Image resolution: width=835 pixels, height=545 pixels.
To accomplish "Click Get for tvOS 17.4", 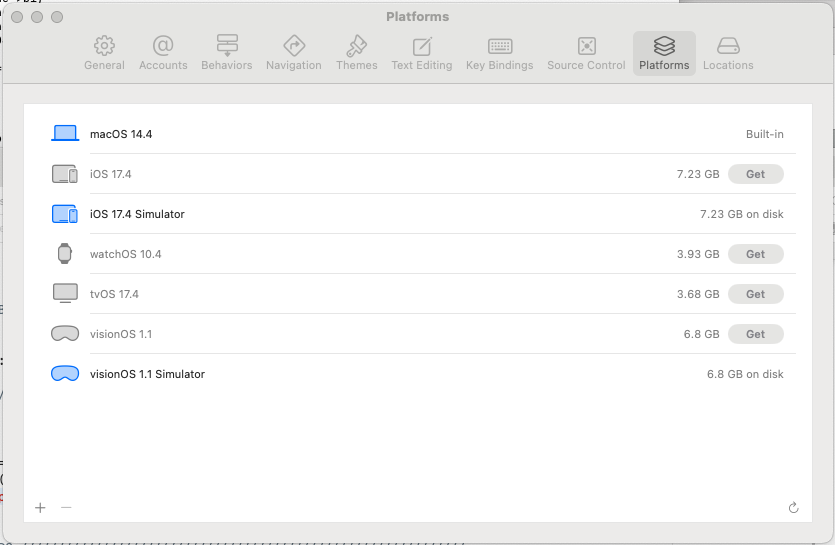I will tap(755, 294).
